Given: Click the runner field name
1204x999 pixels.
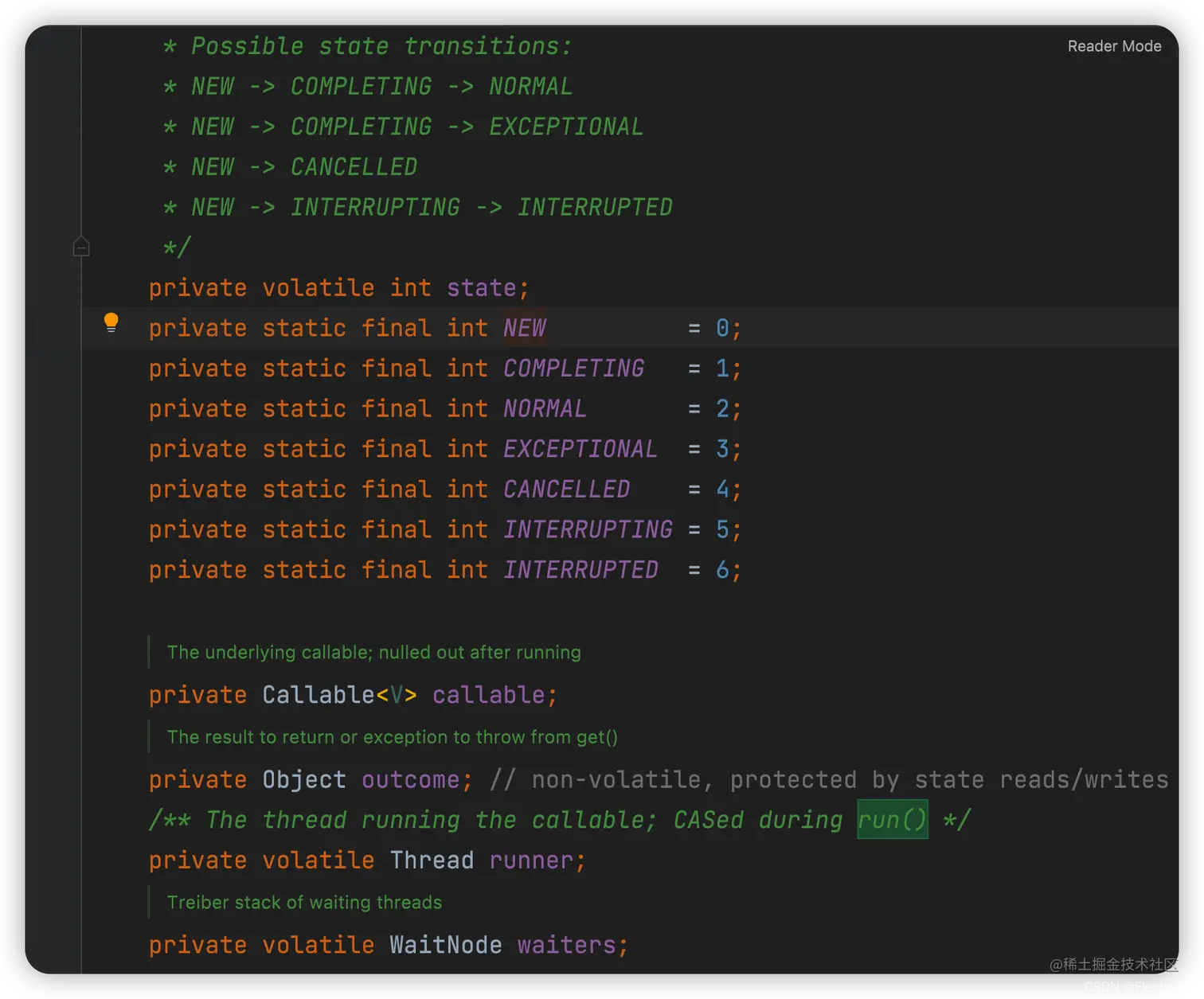Looking at the screenshot, I should point(532,860).
